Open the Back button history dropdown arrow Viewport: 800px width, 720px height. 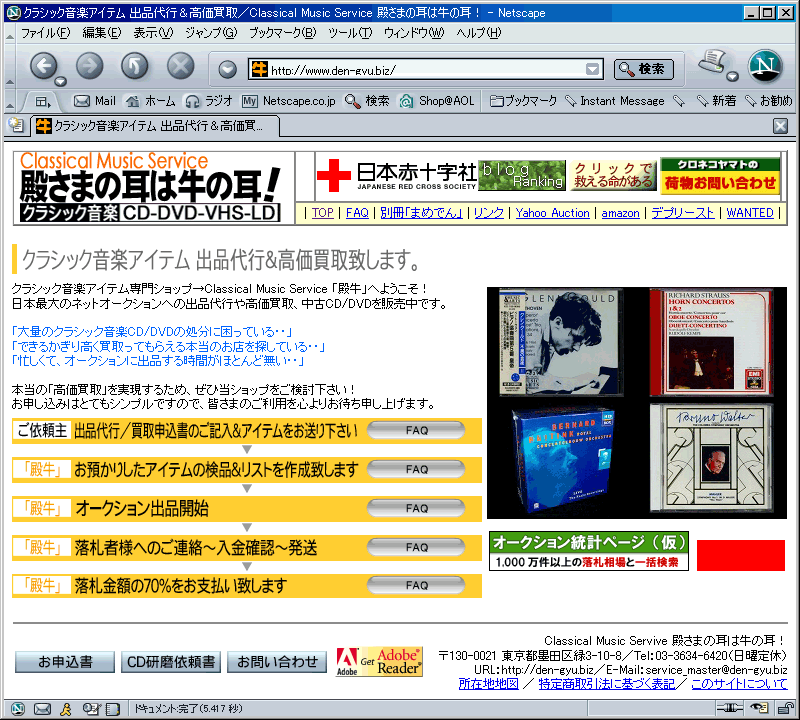[x=60, y=81]
